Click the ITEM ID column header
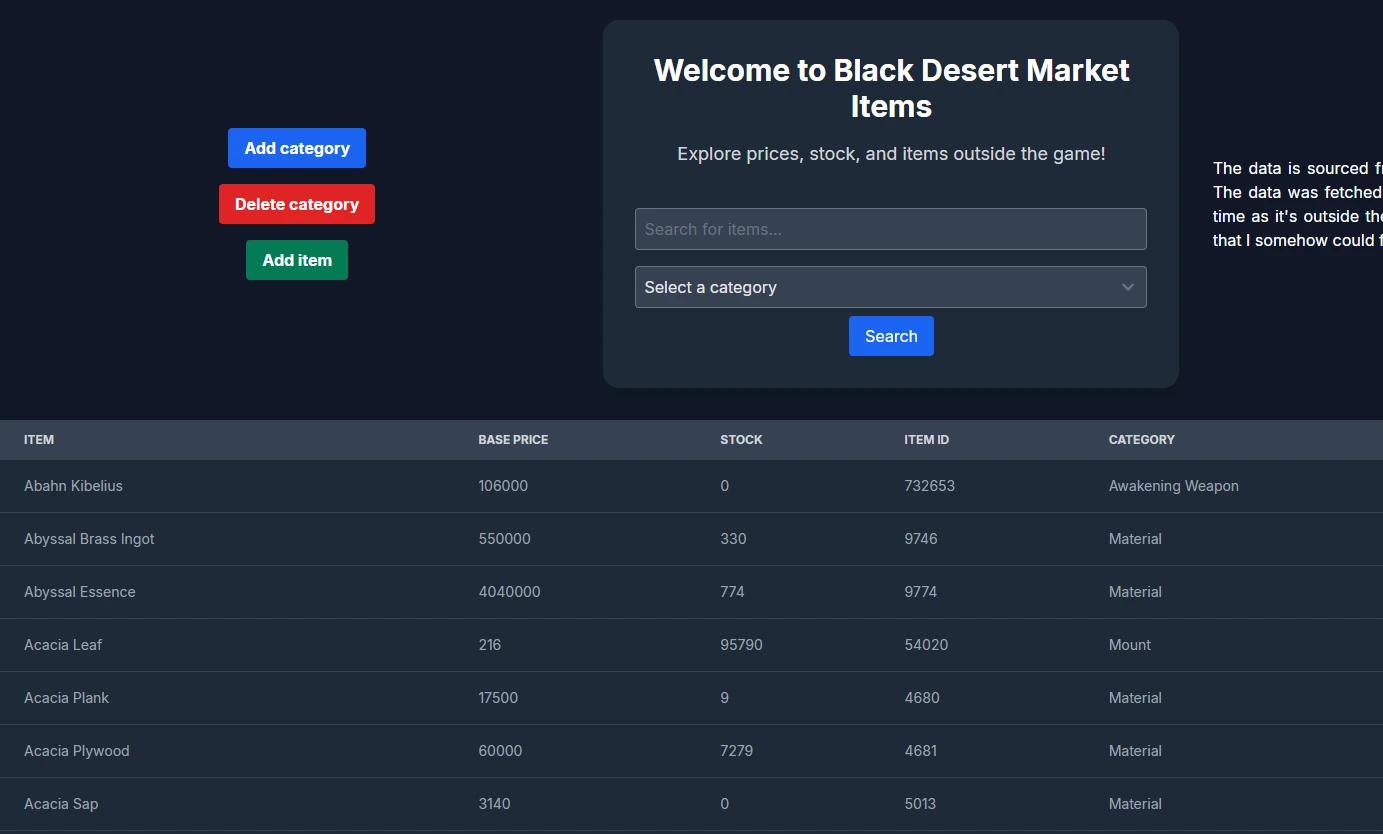The width and height of the screenshot is (1383, 834). 926,440
